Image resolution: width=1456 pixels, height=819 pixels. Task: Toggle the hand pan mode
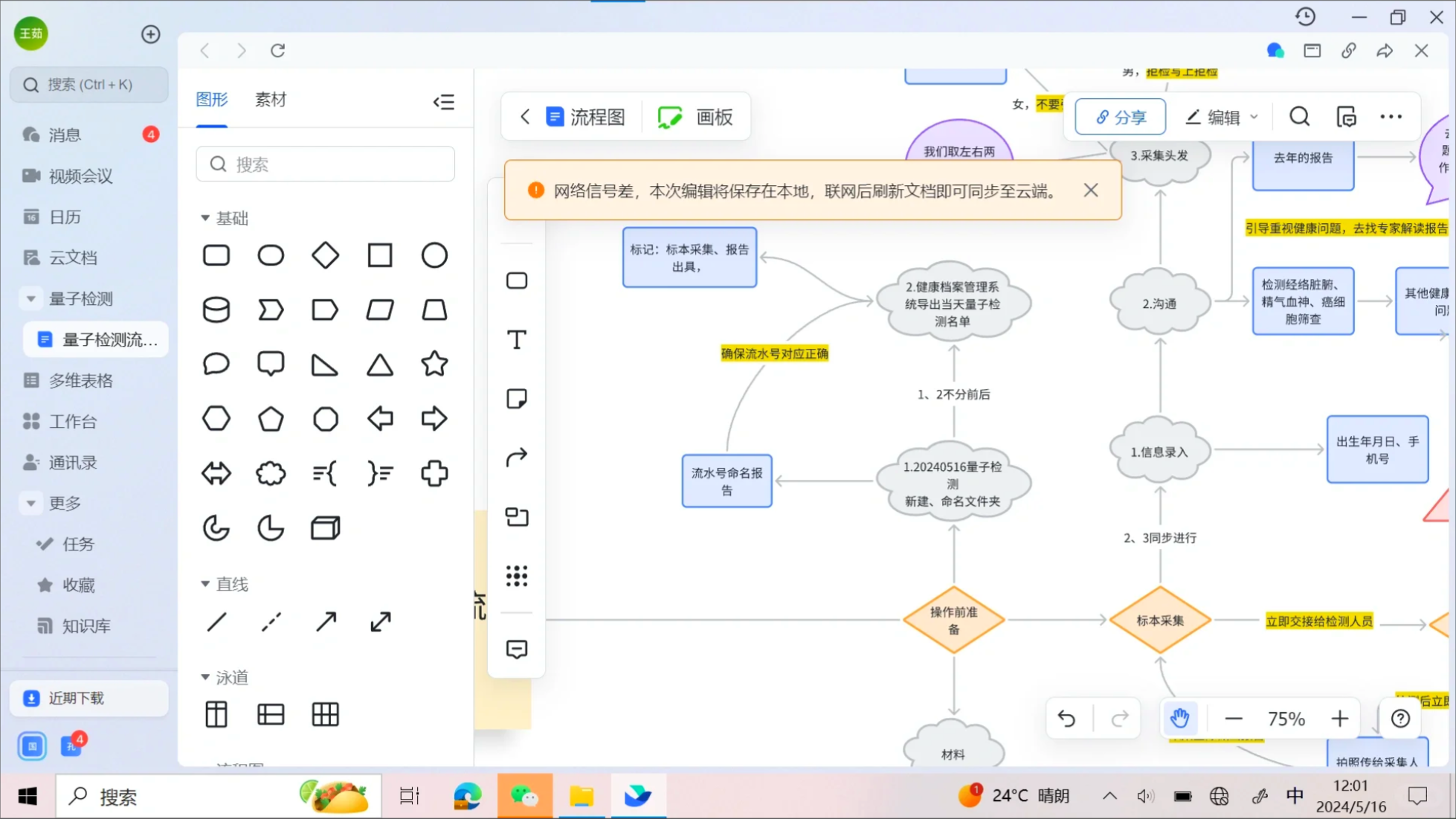[x=1179, y=719]
